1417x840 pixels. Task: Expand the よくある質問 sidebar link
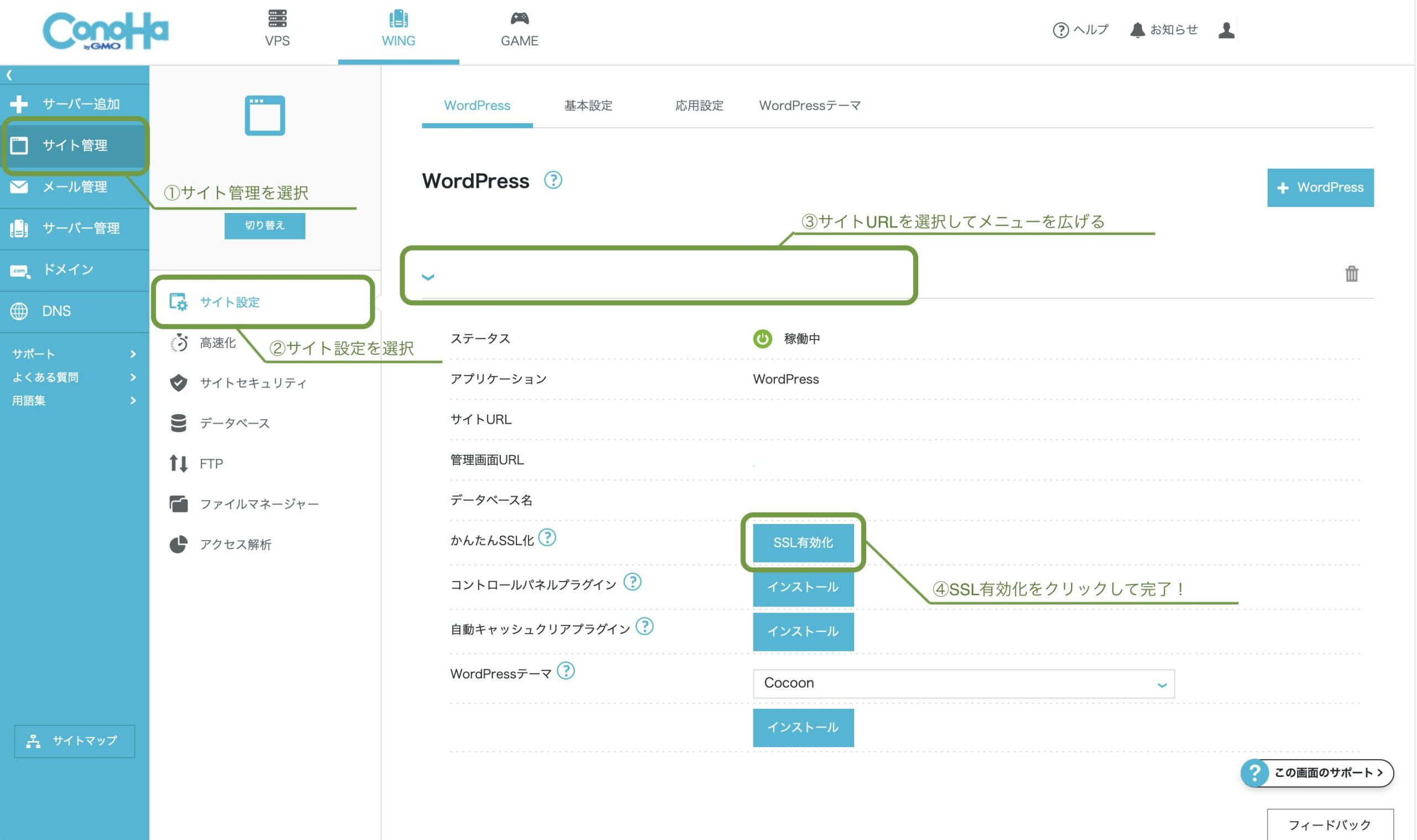click(x=75, y=377)
